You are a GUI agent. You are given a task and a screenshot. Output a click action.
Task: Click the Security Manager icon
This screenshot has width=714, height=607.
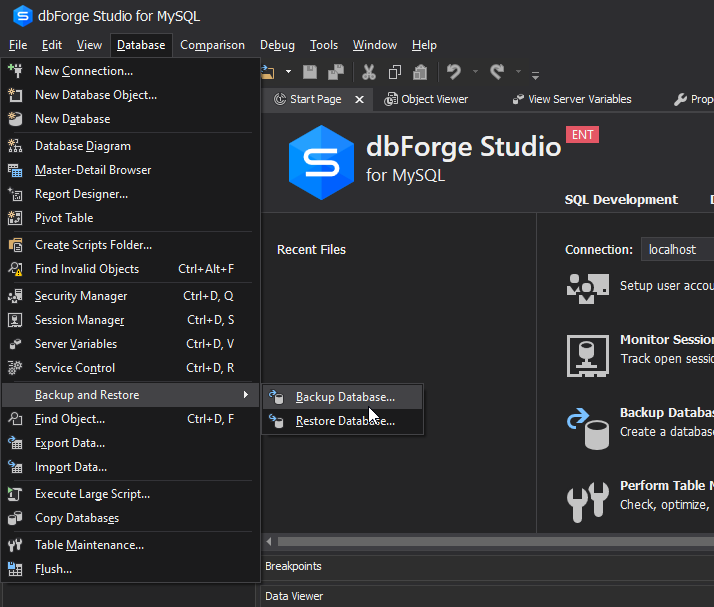point(15,296)
